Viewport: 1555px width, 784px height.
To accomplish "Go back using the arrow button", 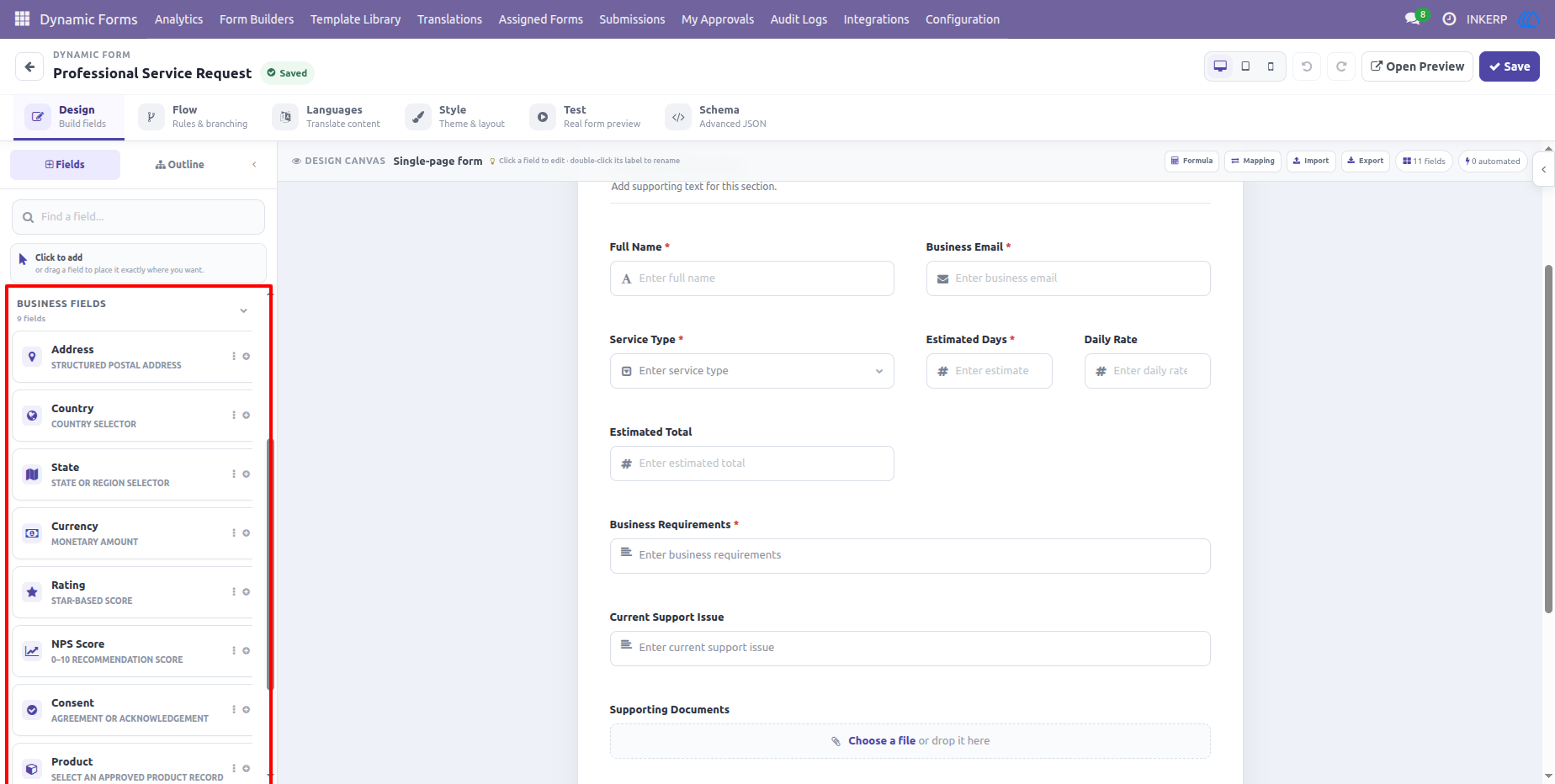I will pyautogui.click(x=29, y=66).
